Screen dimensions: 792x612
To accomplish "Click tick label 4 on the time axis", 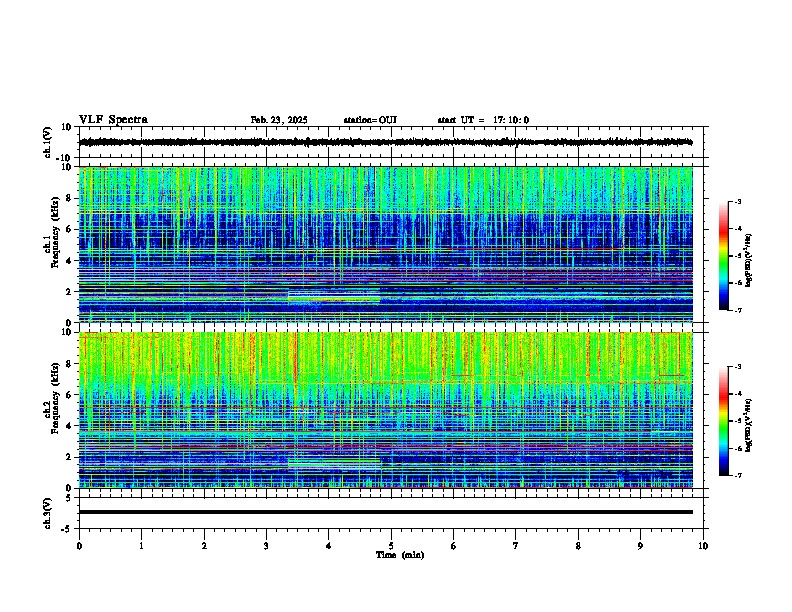I will 329,546.
